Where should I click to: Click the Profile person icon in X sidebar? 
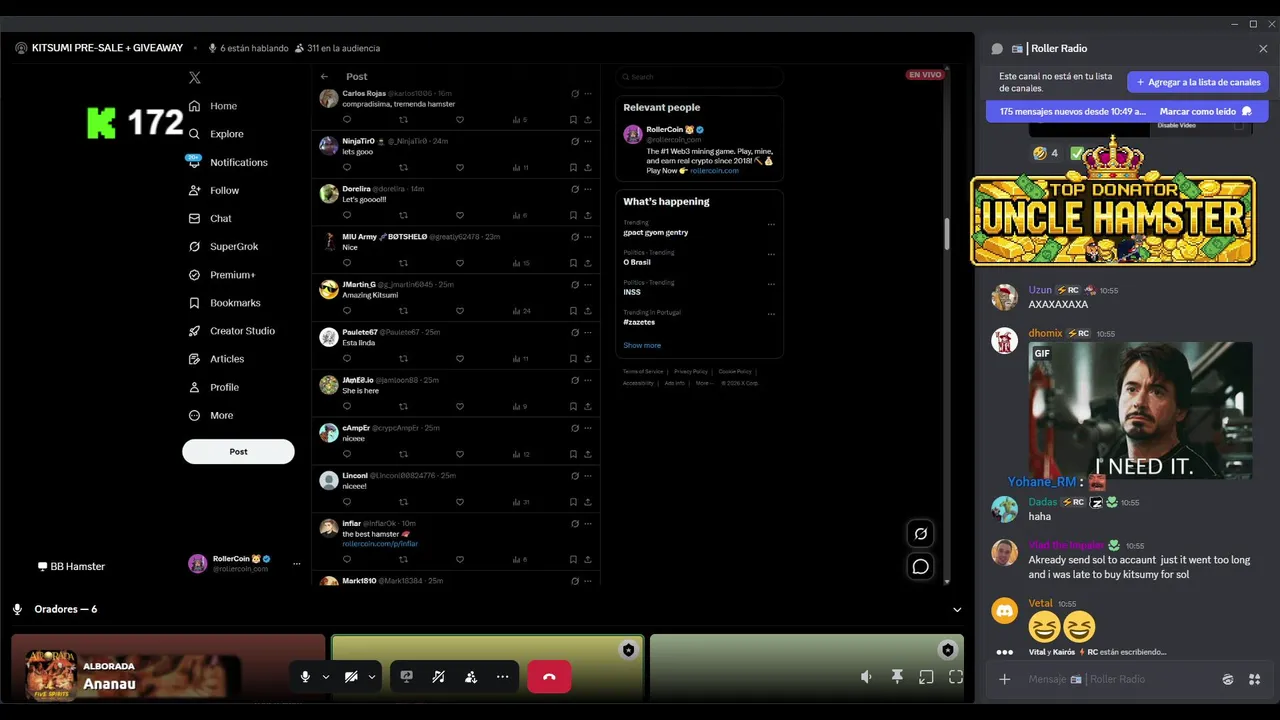click(x=195, y=387)
